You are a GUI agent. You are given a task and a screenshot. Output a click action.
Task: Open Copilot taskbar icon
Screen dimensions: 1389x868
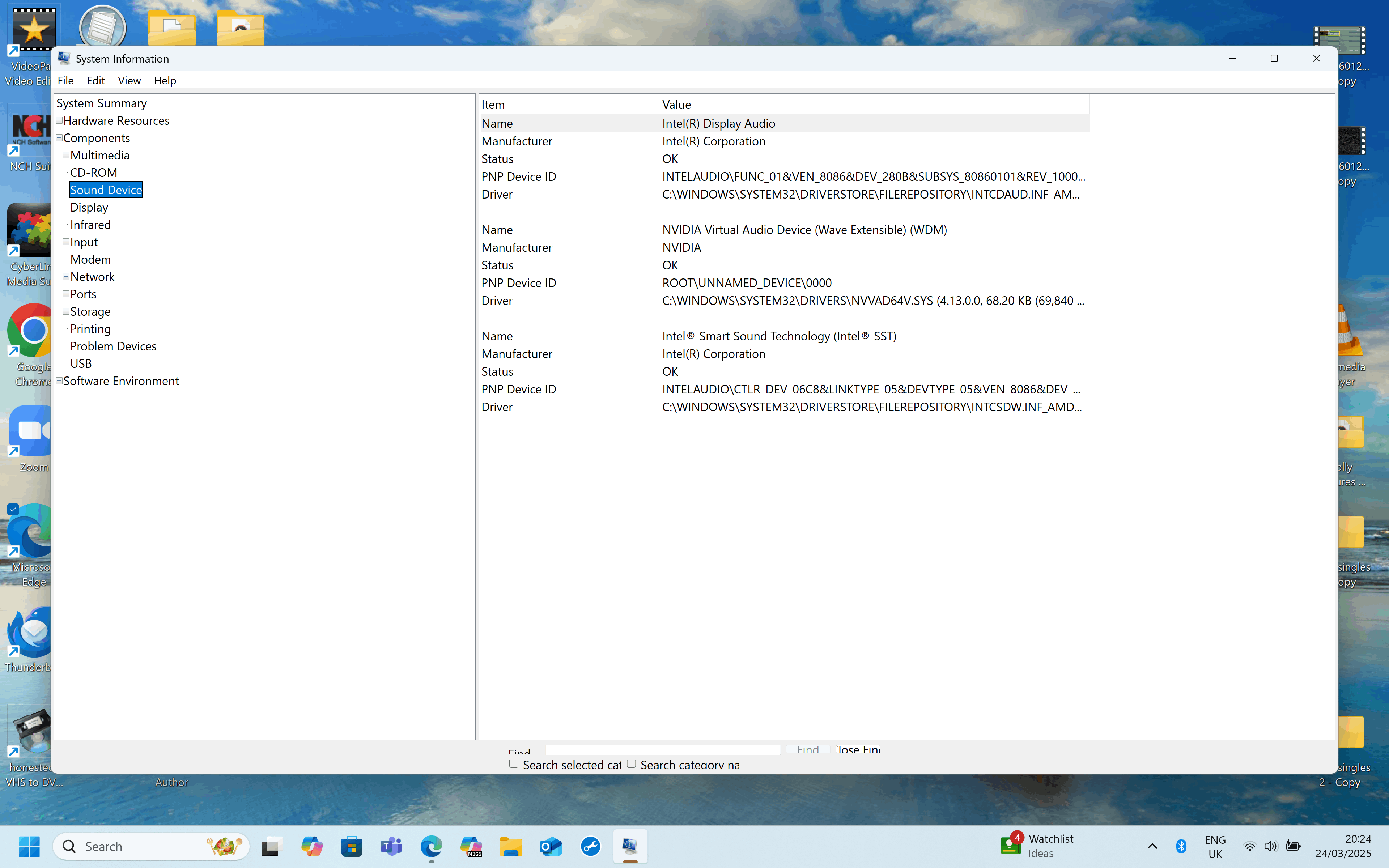coord(312,847)
